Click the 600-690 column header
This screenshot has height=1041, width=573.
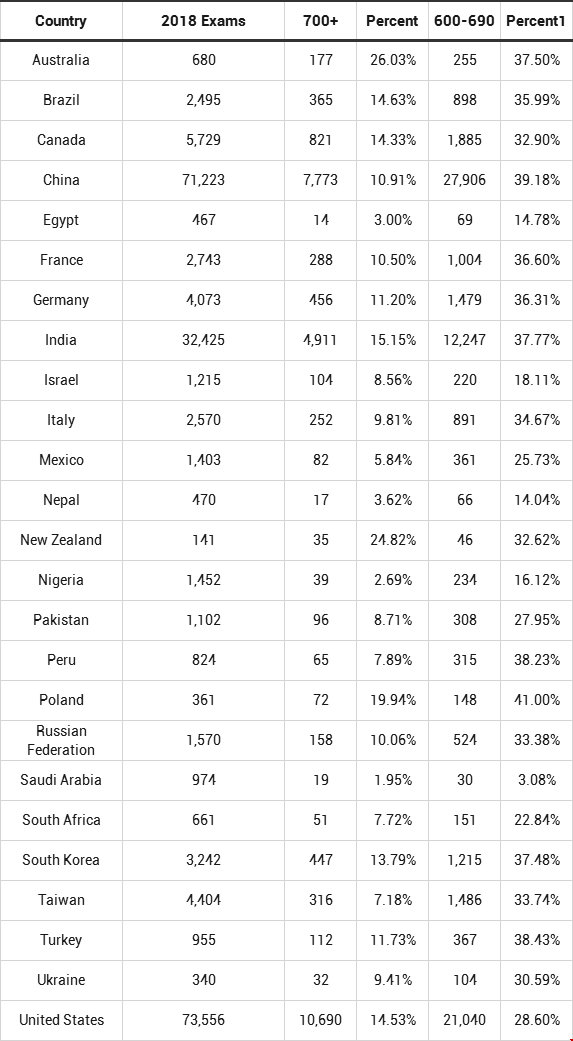(x=465, y=21)
